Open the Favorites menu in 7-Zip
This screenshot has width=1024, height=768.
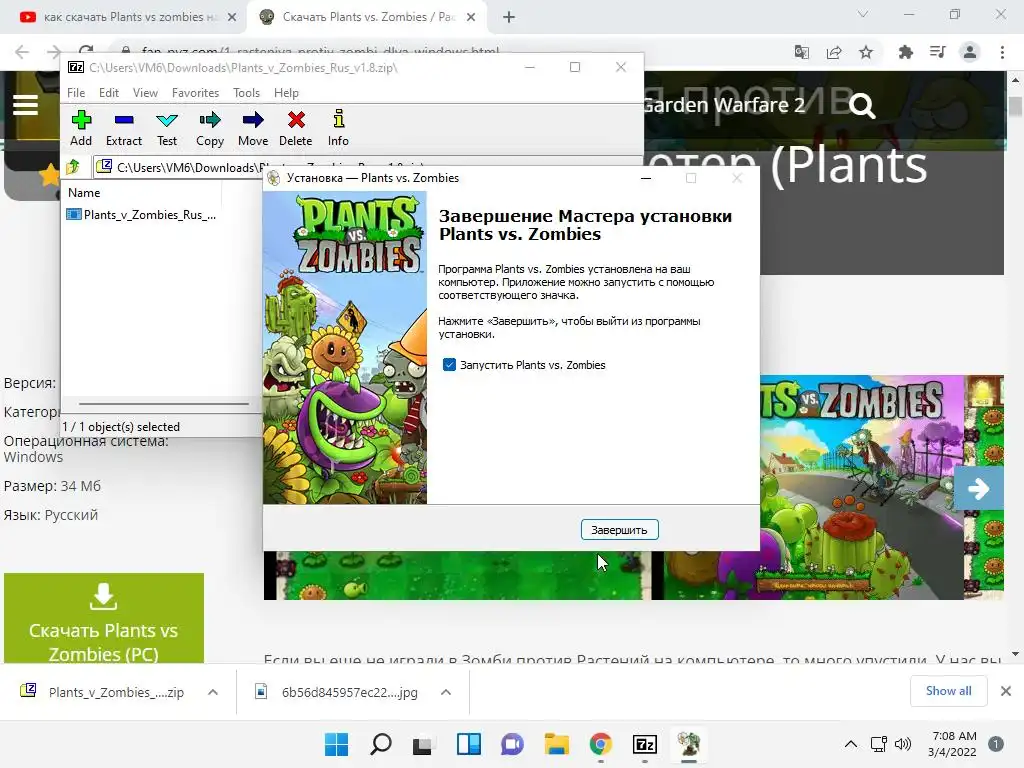[195, 93]
